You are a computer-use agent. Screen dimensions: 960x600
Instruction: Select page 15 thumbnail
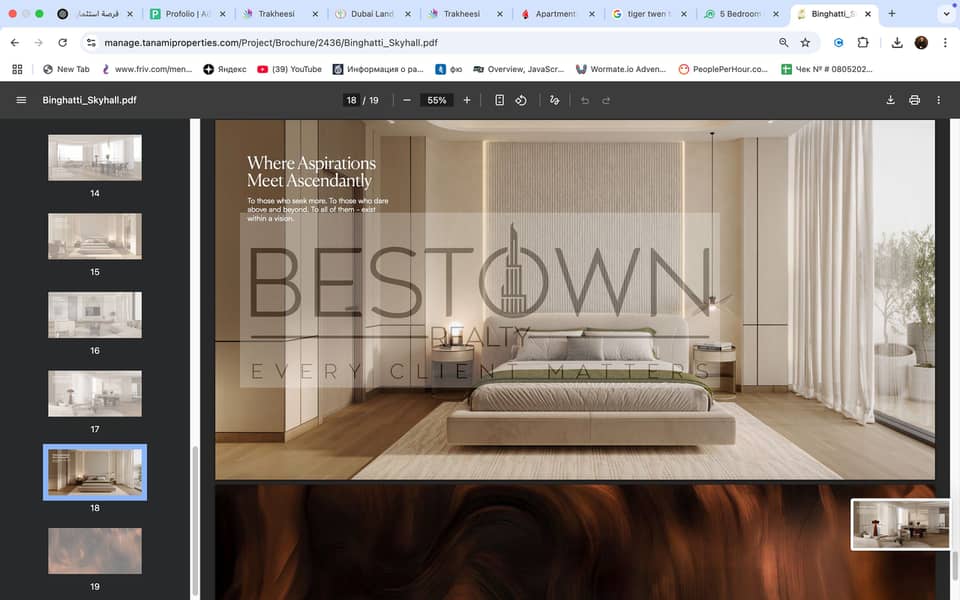tap(95, 236)
